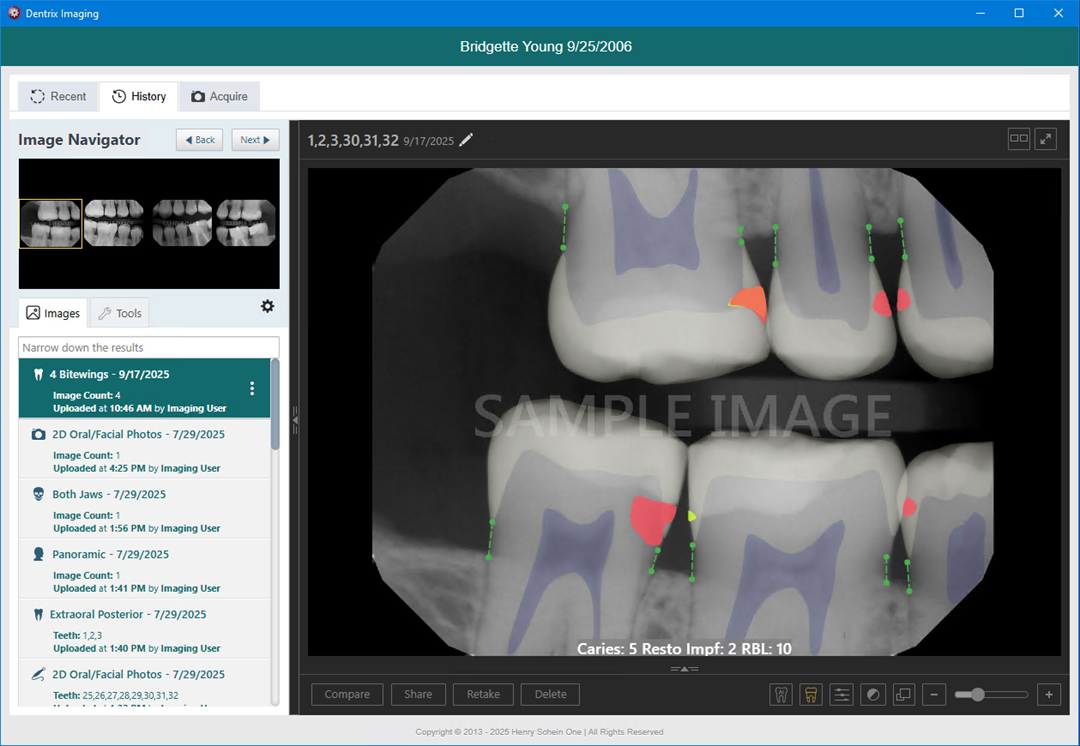
Task: Click the pencil edit icon beside tooth numbers
Action: (466, 140)
